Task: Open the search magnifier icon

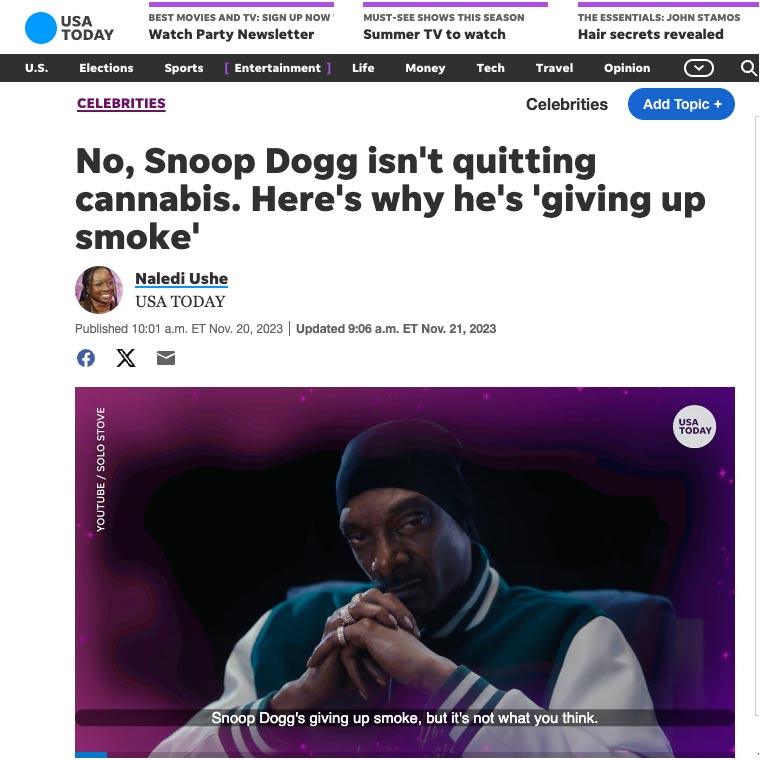Action: pos(748,68)
